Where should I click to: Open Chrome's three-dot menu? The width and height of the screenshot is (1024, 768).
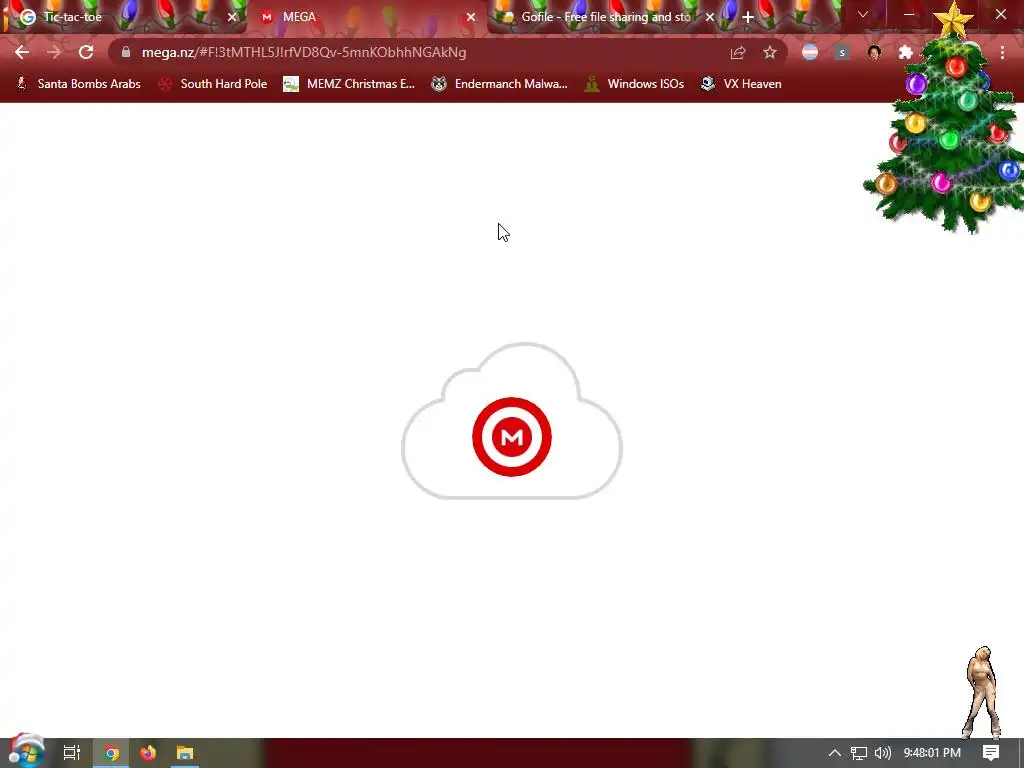[1002, 52]
